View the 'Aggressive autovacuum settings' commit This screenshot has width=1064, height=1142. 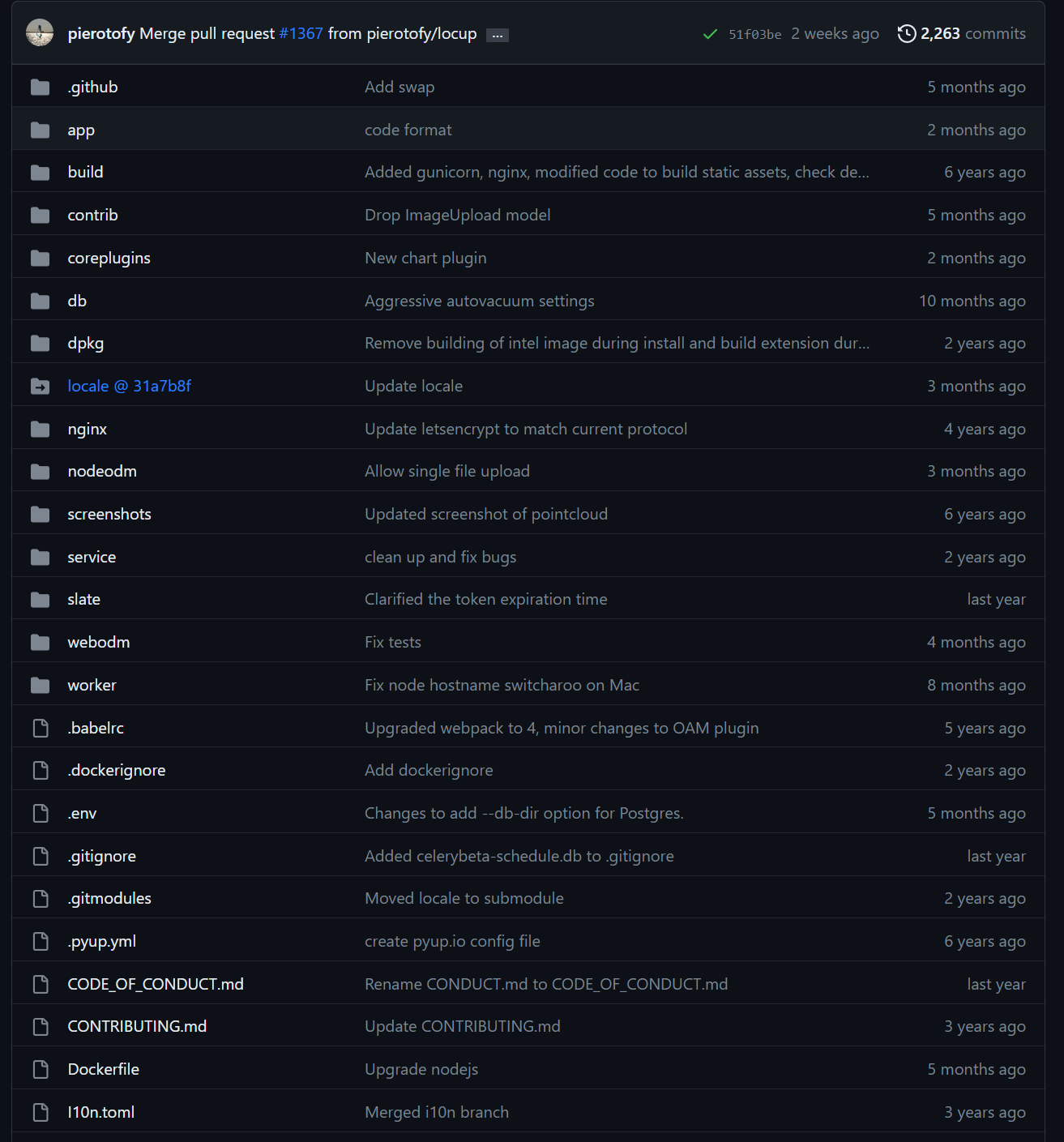pyautogui.click(x=479, y=302)
